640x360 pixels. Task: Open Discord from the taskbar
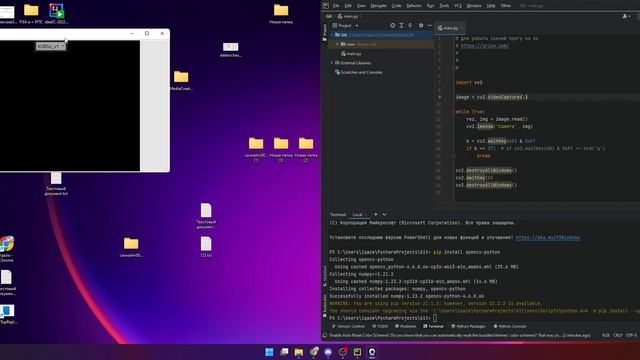coord(328,352)
